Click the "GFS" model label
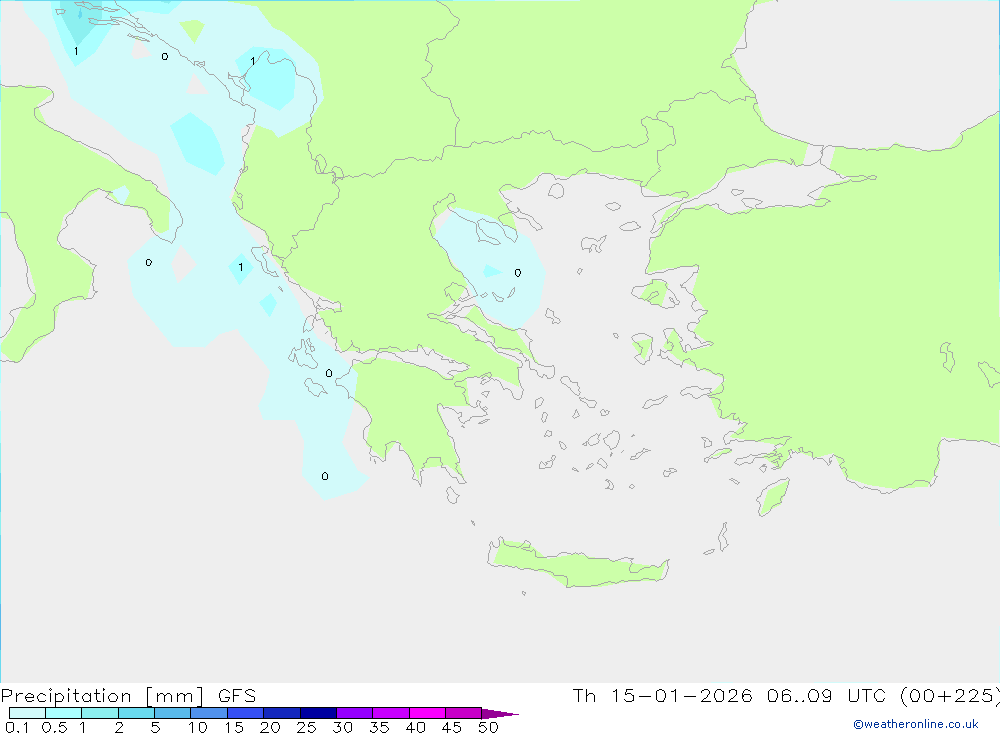 237,696
